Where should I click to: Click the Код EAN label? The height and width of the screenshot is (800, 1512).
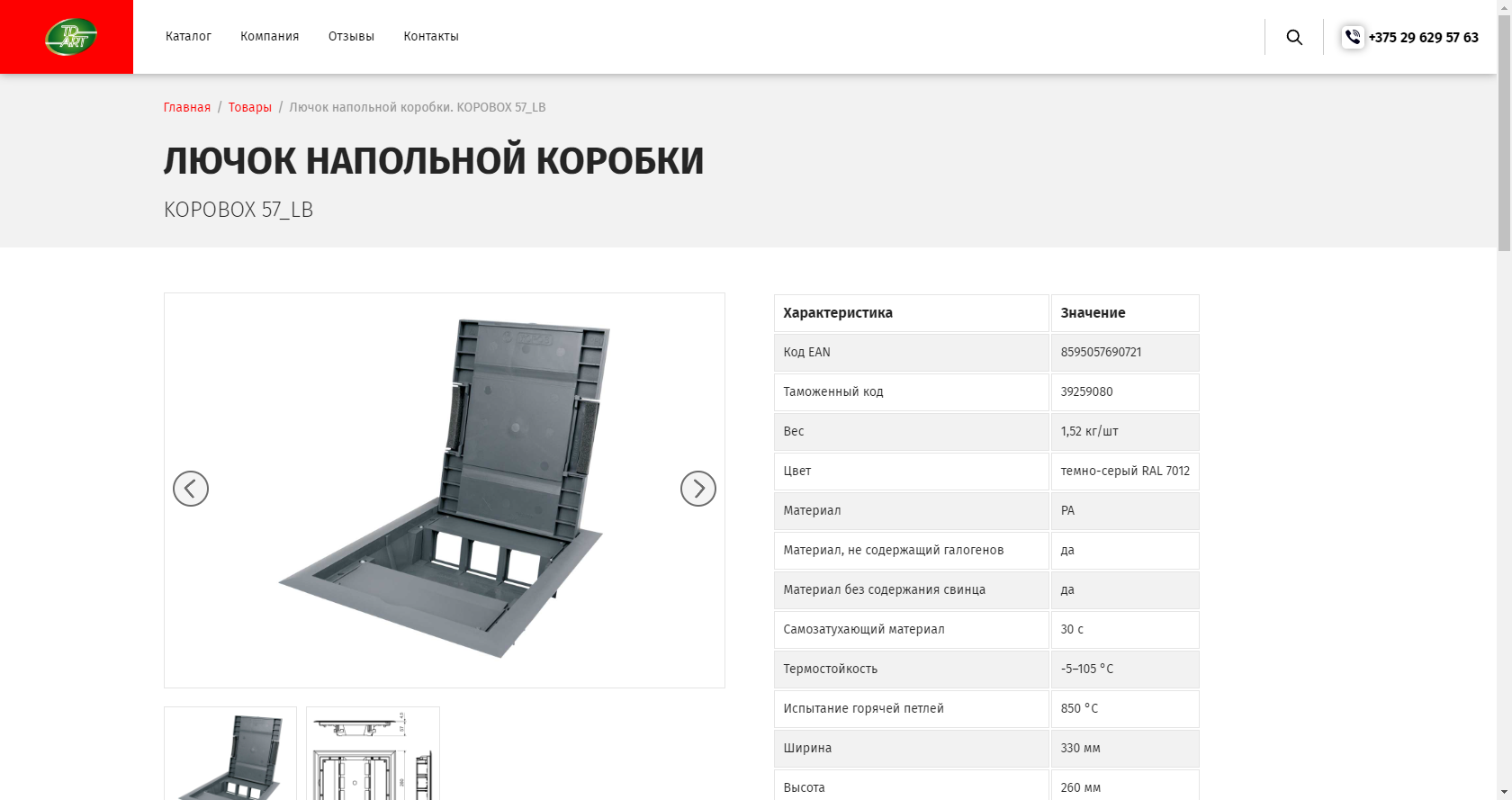click(807, 352)
